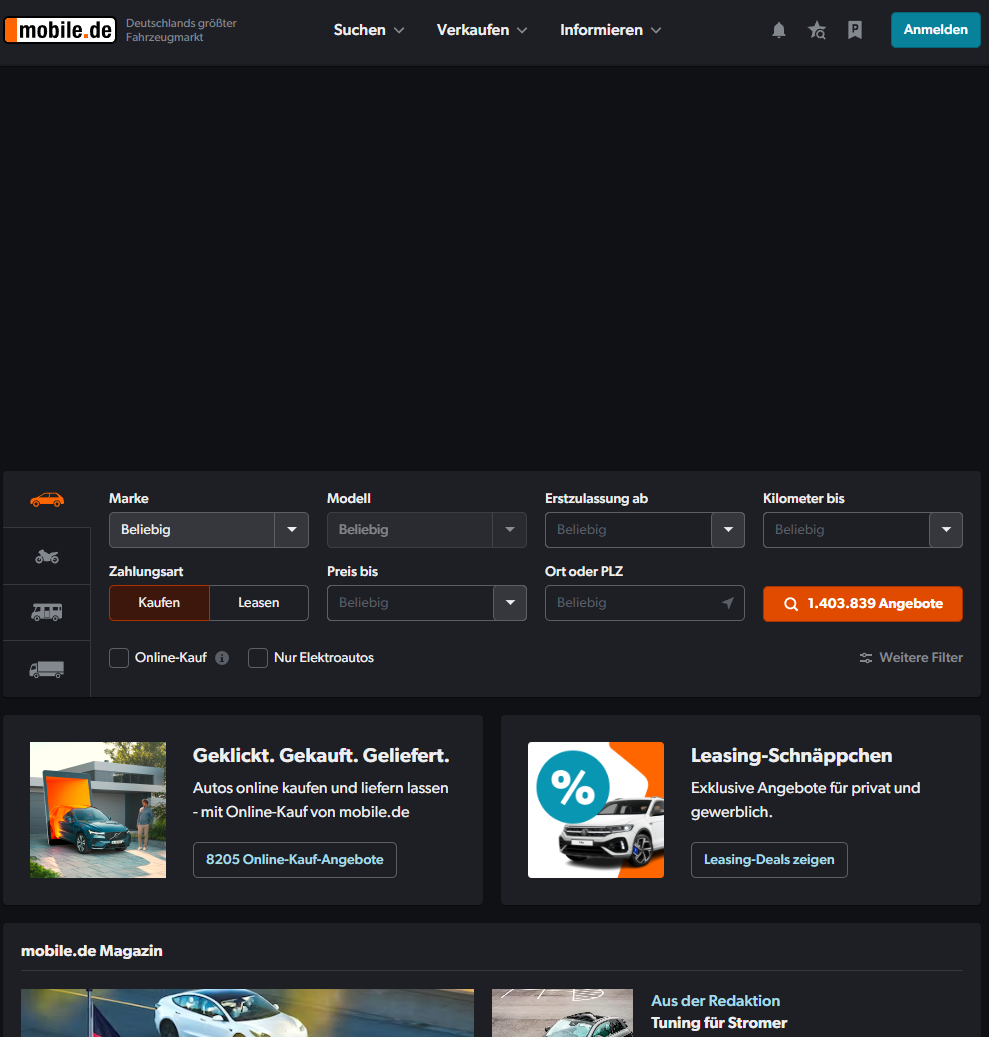
Task: Open 8205 Online-Kauf-Angebote
Action: point(295,860)
